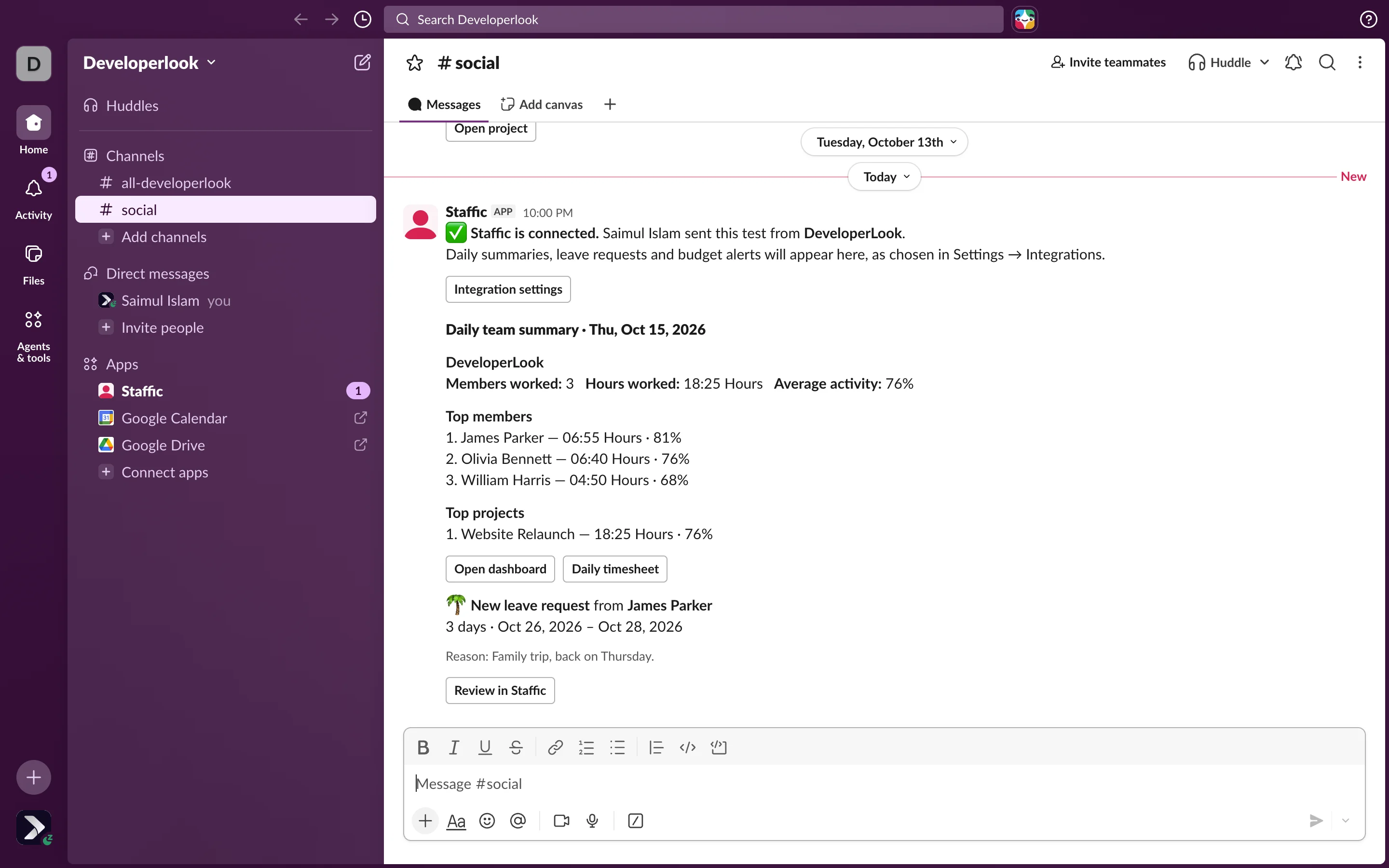Screen dimensions: 1389x868
Task: Search within the channel using the magnifier icon
Action: [x=1327, y=62]
